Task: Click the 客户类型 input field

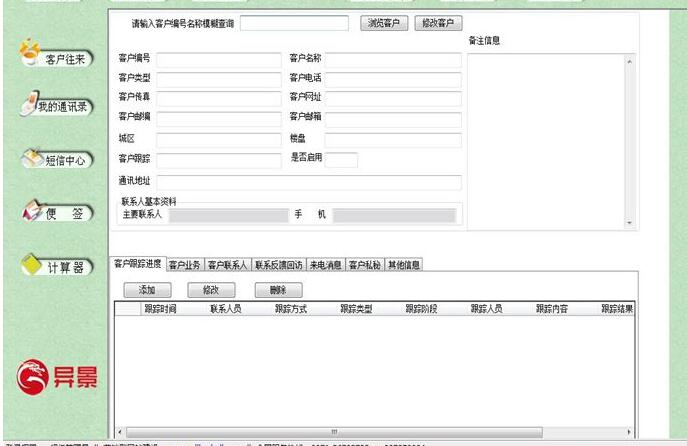Action: [219, 79]
